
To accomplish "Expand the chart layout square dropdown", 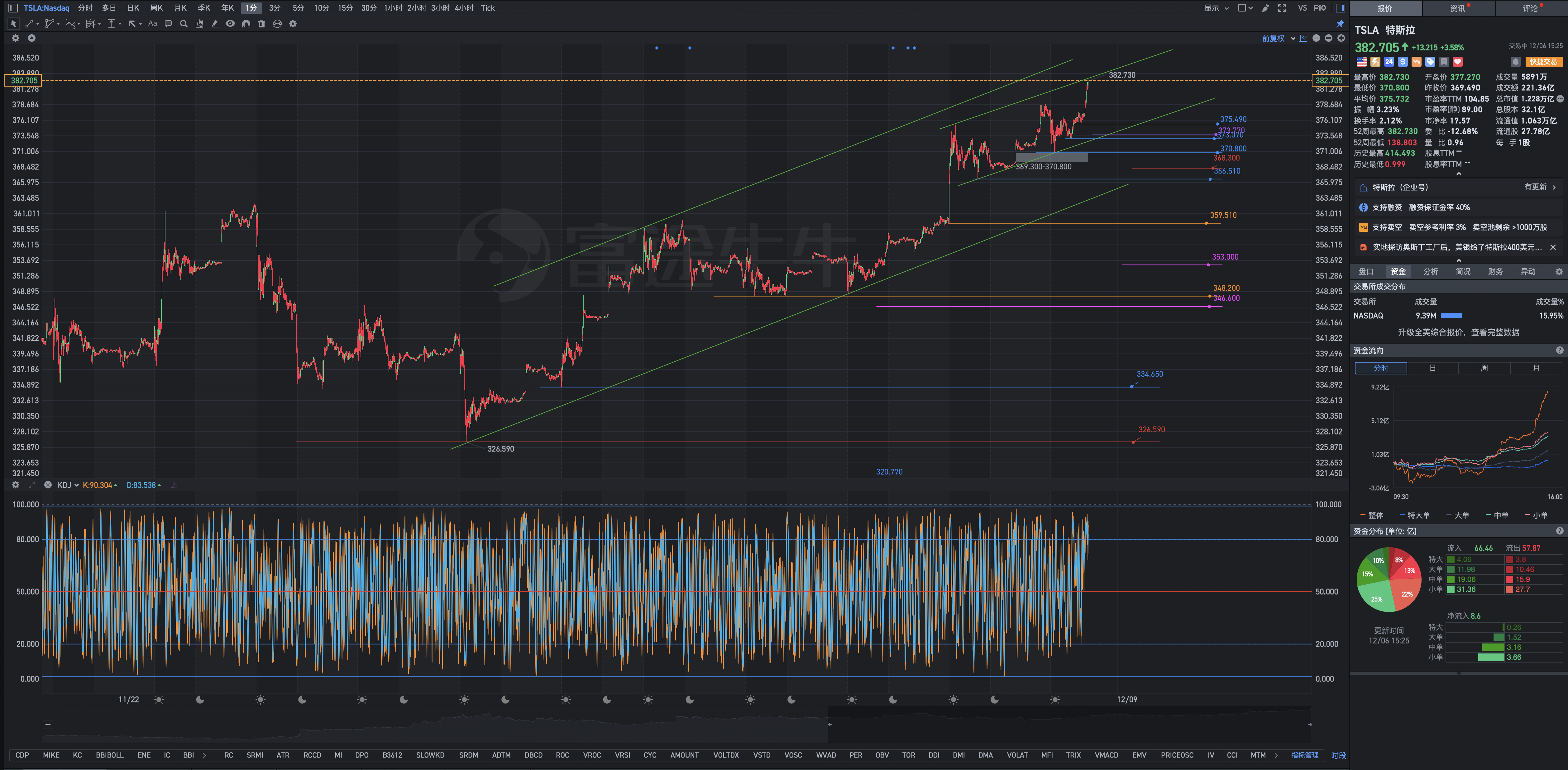I will (1245, 8).
